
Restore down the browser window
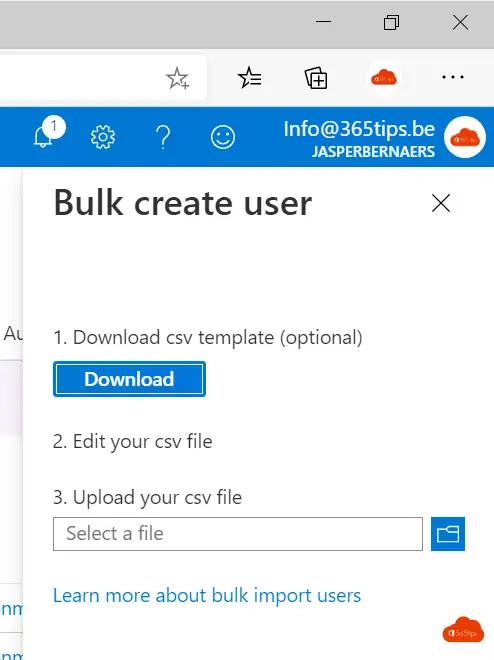(x=391, y=22)
